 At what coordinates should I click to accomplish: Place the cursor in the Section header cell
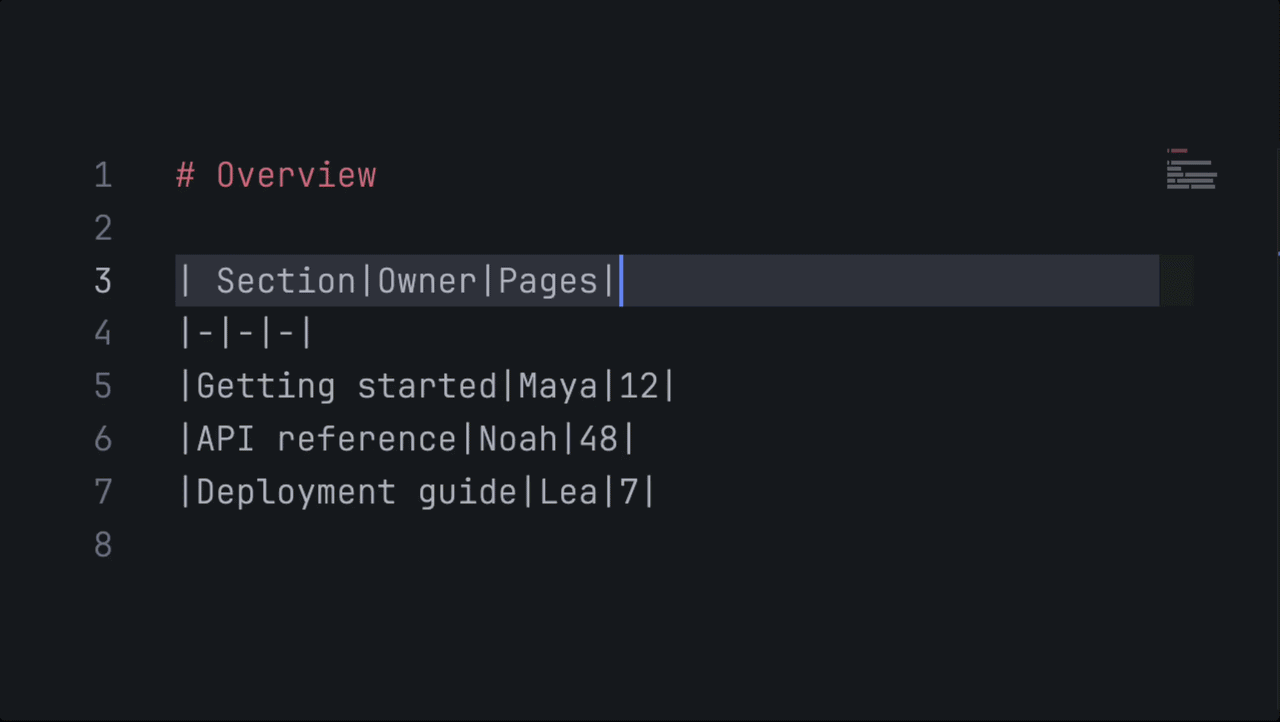click(286, 281)
